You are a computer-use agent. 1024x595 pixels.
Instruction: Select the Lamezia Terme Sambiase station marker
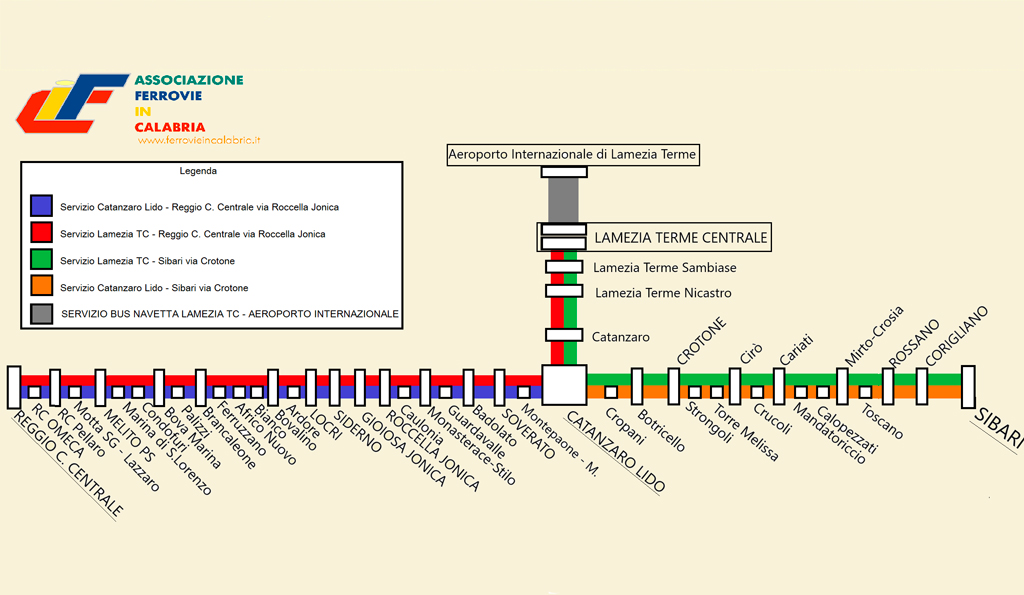tap(564, 266)
